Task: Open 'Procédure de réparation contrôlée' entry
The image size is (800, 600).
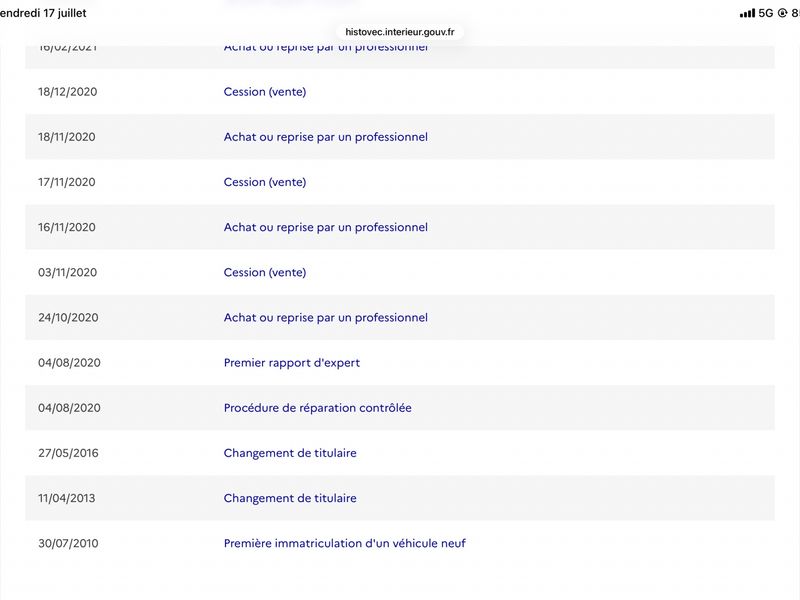Action: click(x=317, y=408)
